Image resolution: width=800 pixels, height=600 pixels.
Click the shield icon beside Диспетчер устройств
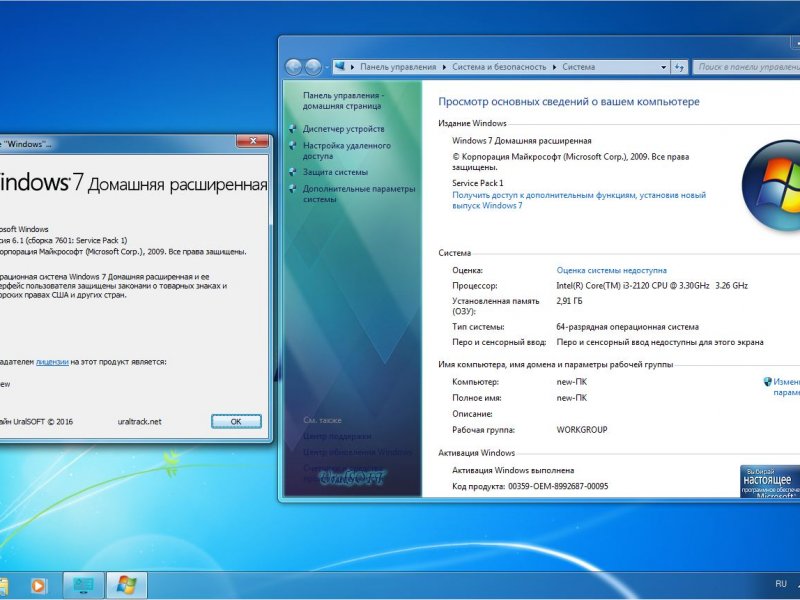coord(293,129)
